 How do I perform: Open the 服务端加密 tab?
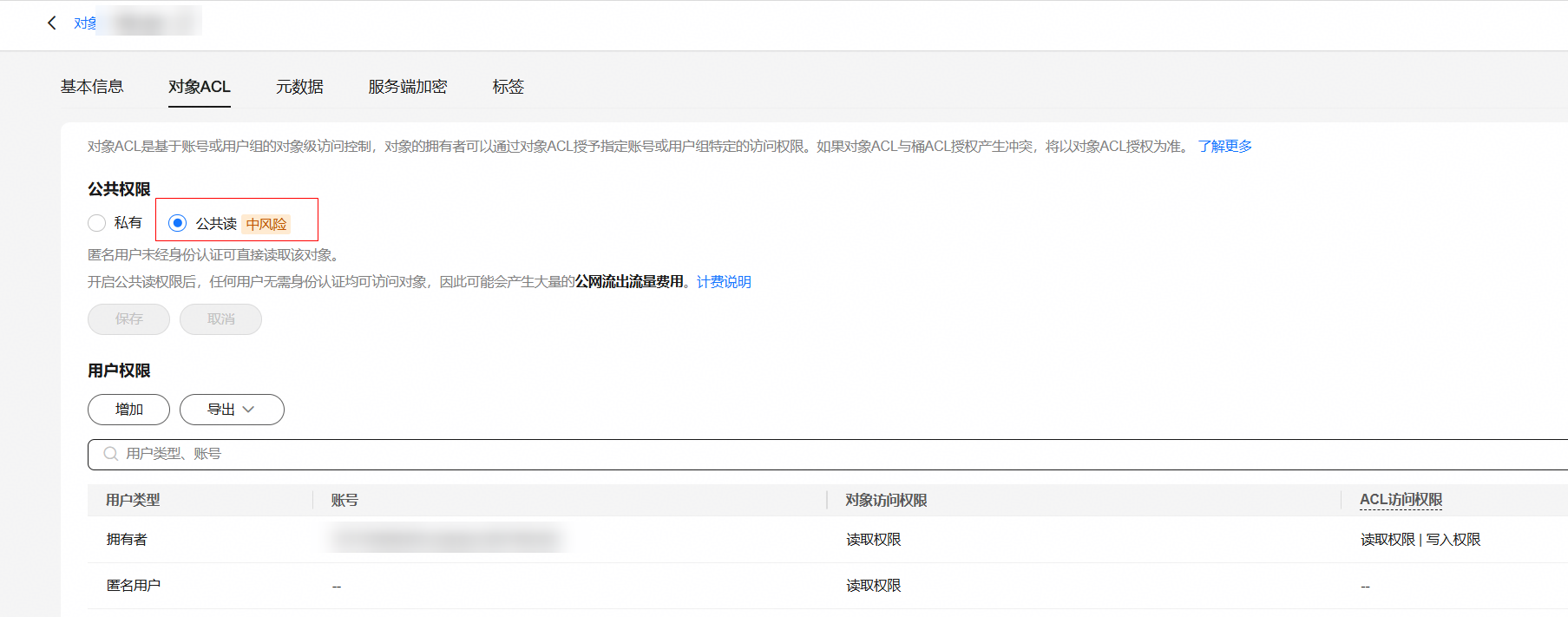[408, 87]
